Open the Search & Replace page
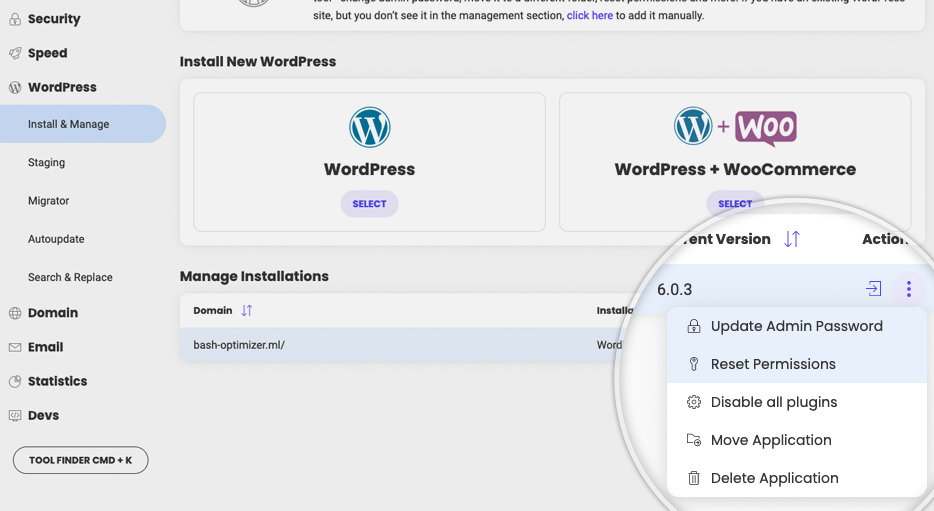The image size is (934, 511). [x=70, y=277]
